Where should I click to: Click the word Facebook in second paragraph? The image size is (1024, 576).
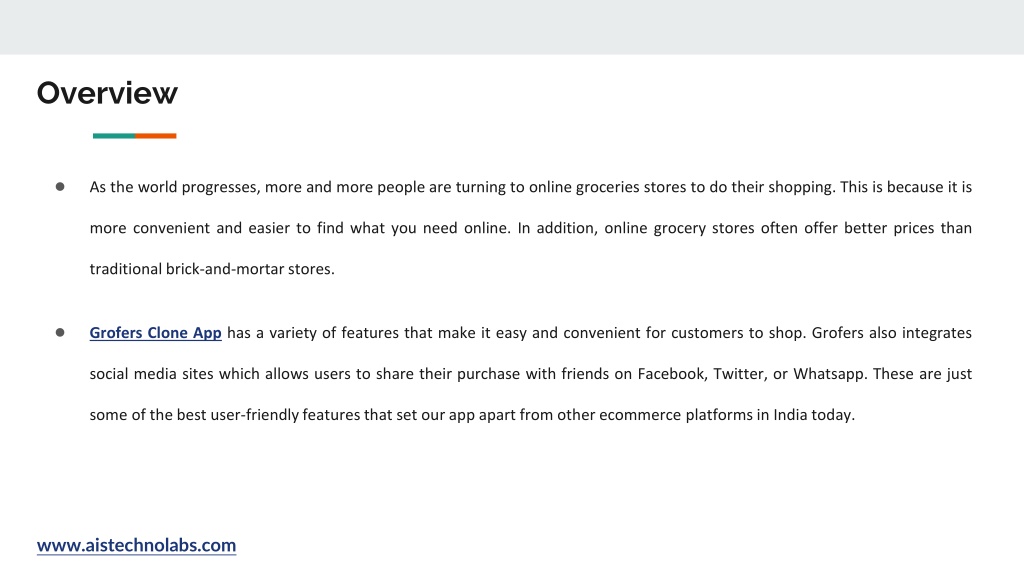coord(672,374)
